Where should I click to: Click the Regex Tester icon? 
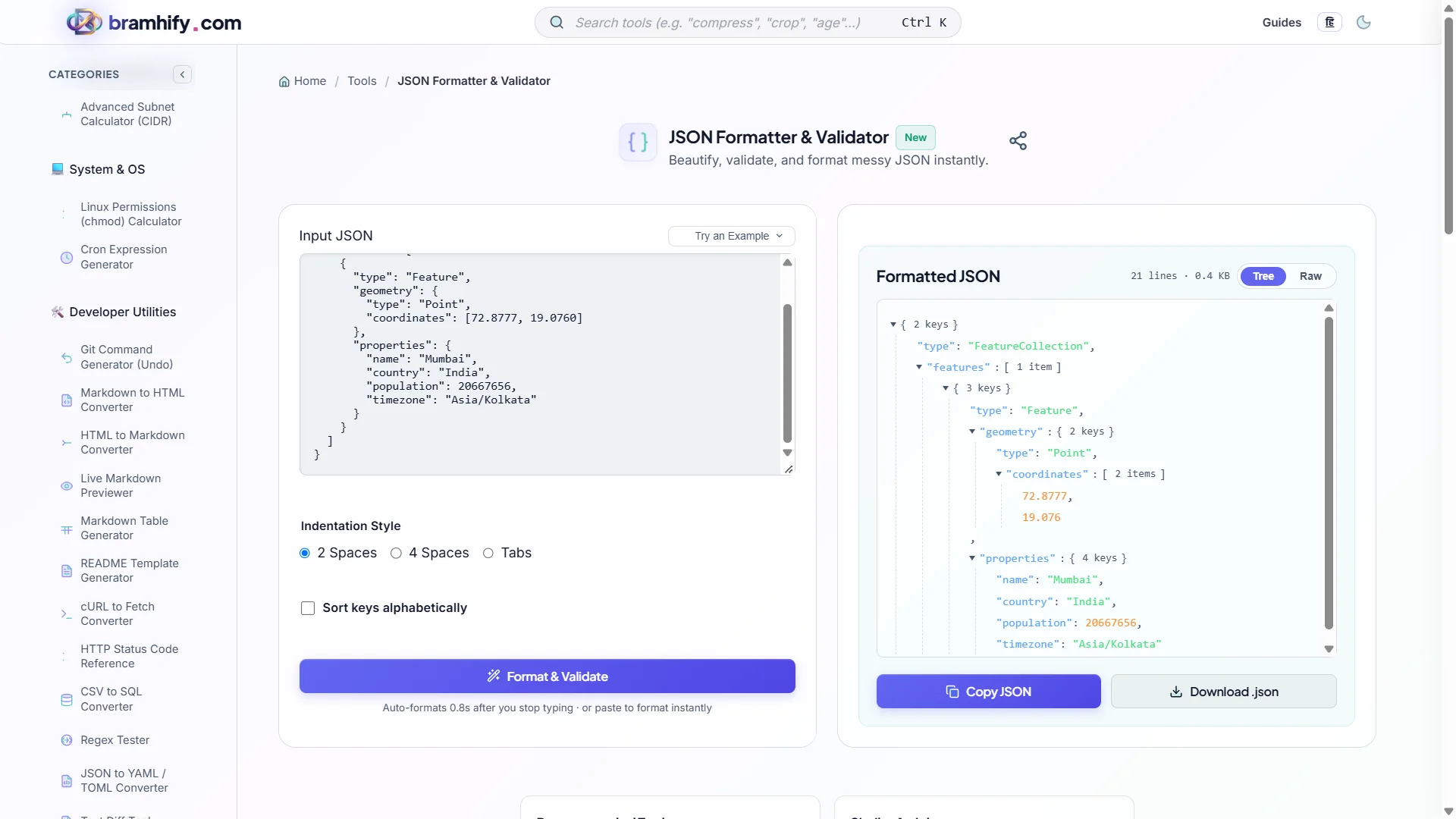coord(67,740)
